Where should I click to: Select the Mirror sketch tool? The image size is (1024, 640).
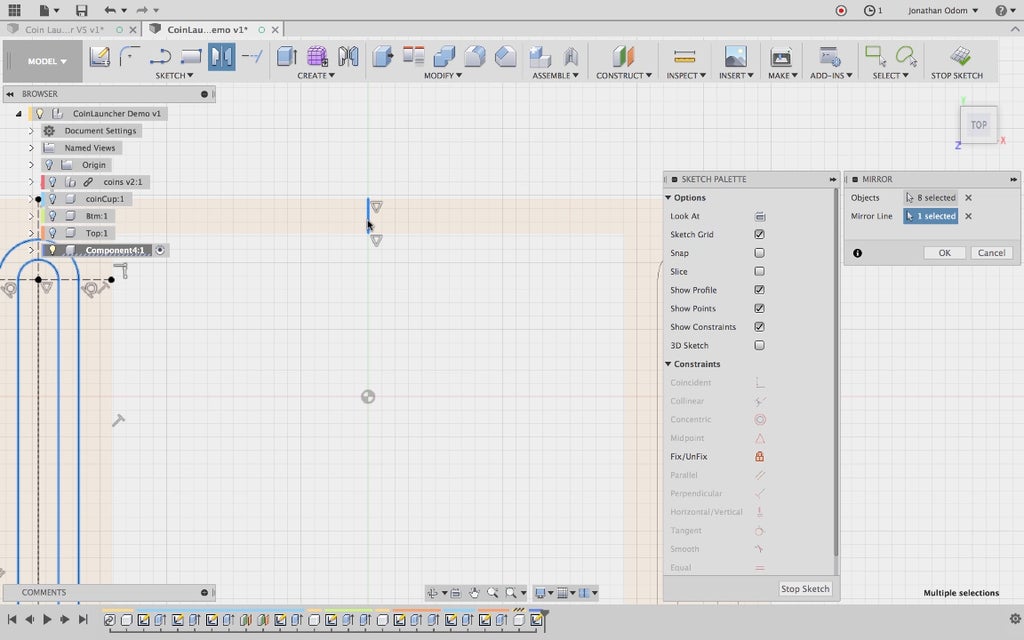click(x=221, y=57)
